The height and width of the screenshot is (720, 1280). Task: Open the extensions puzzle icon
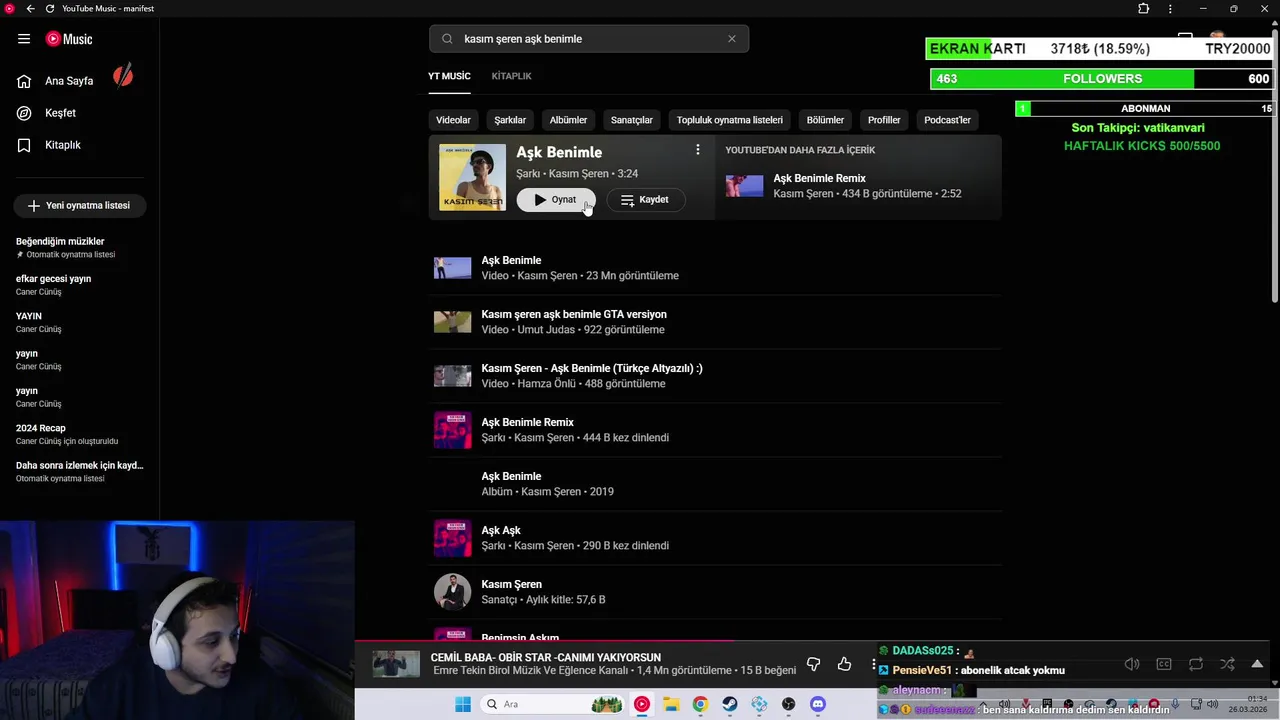1144,9
